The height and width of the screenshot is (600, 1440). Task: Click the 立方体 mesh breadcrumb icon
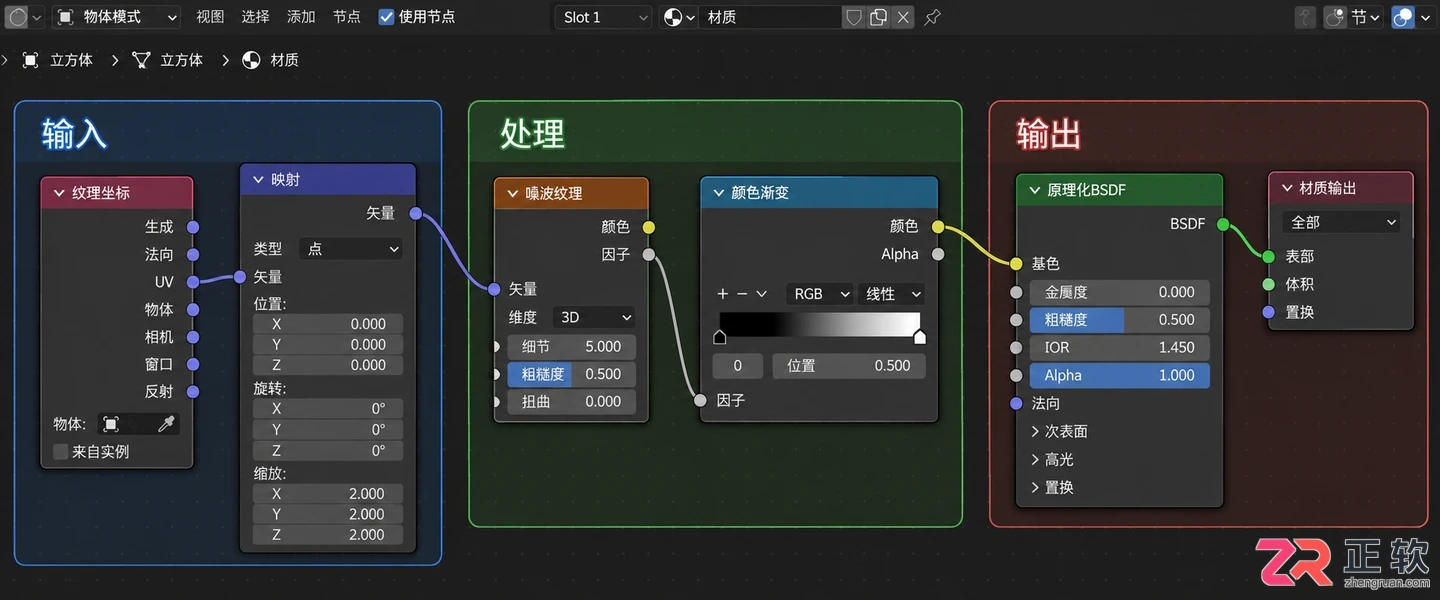coord(142,60)
